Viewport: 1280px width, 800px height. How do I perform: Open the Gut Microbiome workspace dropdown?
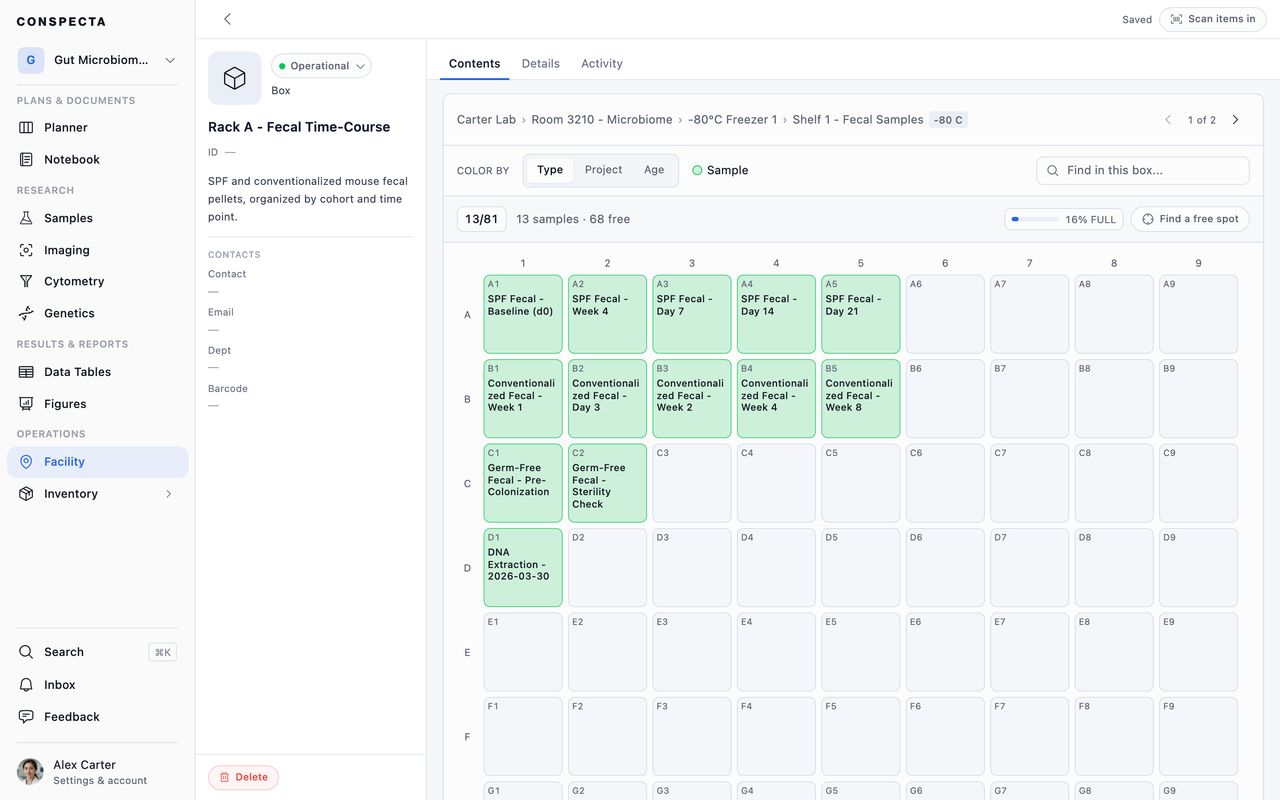point(97,60)
